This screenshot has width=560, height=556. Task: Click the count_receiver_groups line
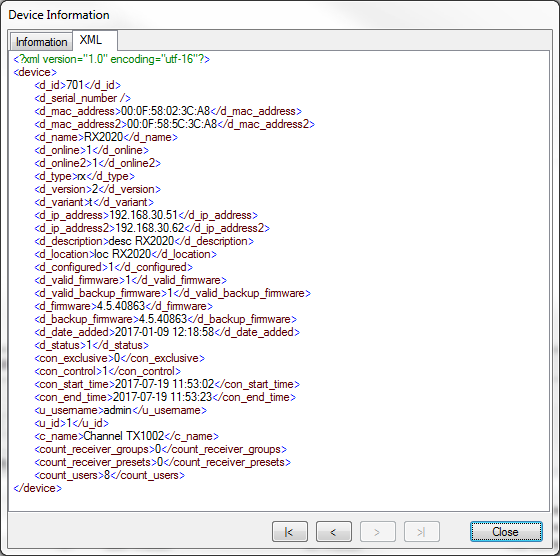click(160, 449)
